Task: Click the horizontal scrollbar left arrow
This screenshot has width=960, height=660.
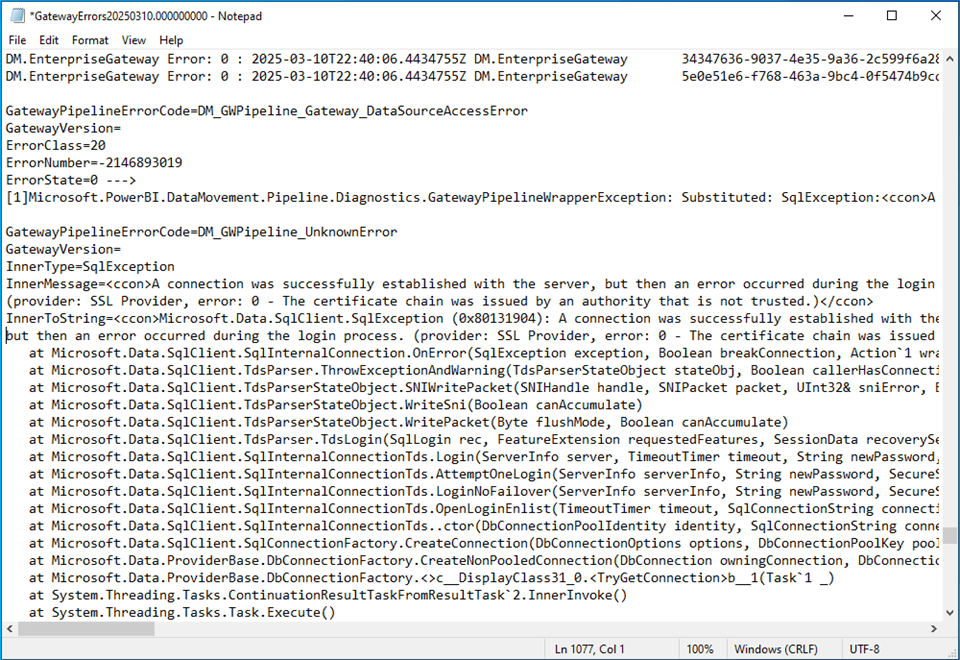Action: (9, 629)
